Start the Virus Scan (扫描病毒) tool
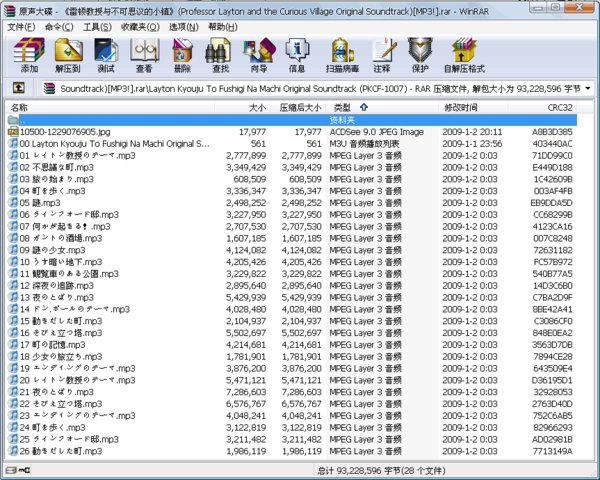The image size is (600, 480). tap(342, 55)
